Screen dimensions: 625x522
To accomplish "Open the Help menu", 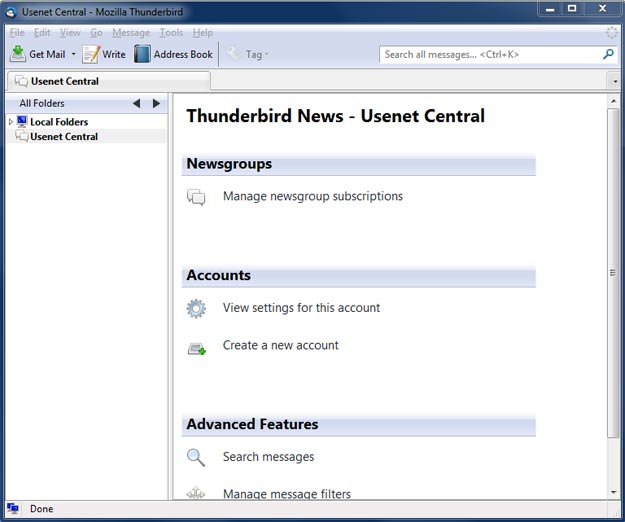I will click(203, 33).
